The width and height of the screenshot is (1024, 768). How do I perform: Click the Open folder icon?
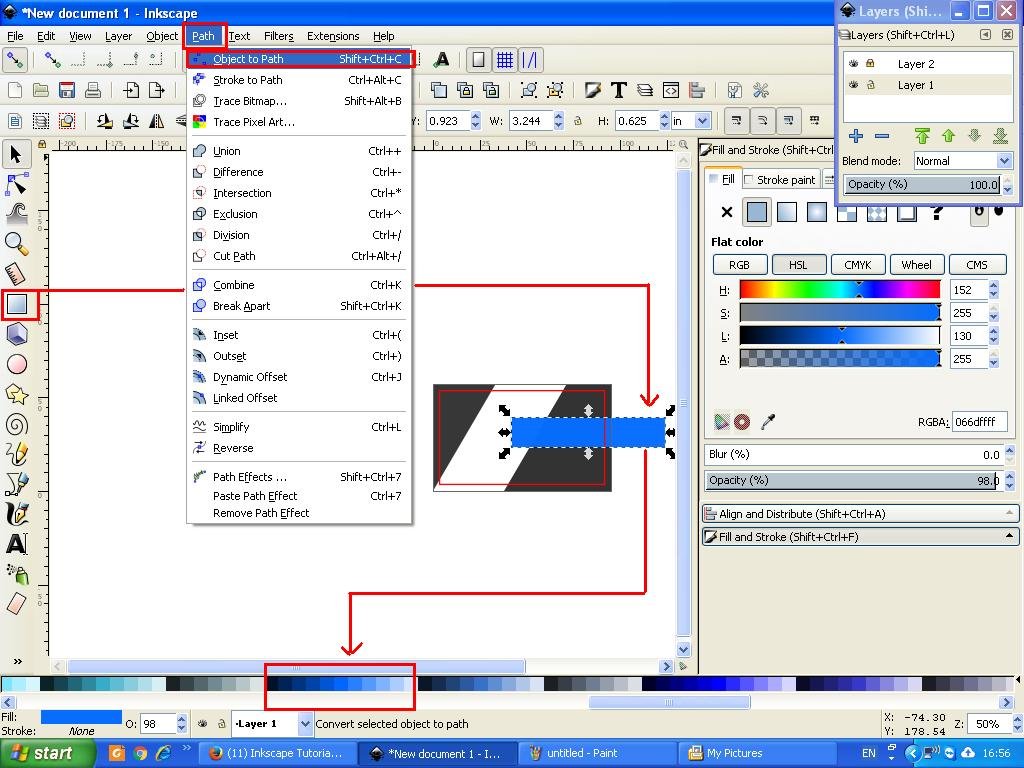click(41, 90)
